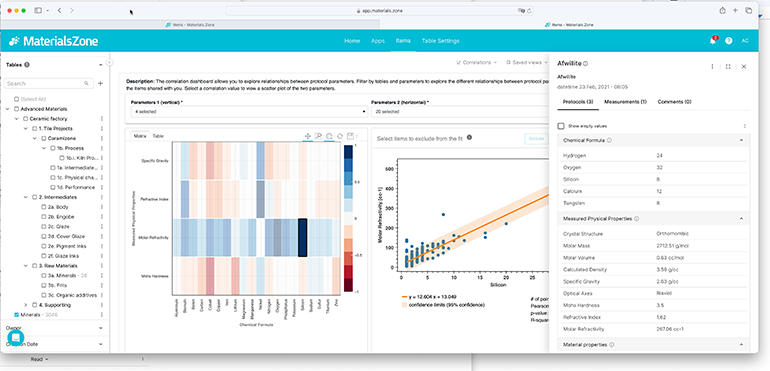Select the pan tool above the heatmap
The image size is (770, 371).
(x=307, y=136)
